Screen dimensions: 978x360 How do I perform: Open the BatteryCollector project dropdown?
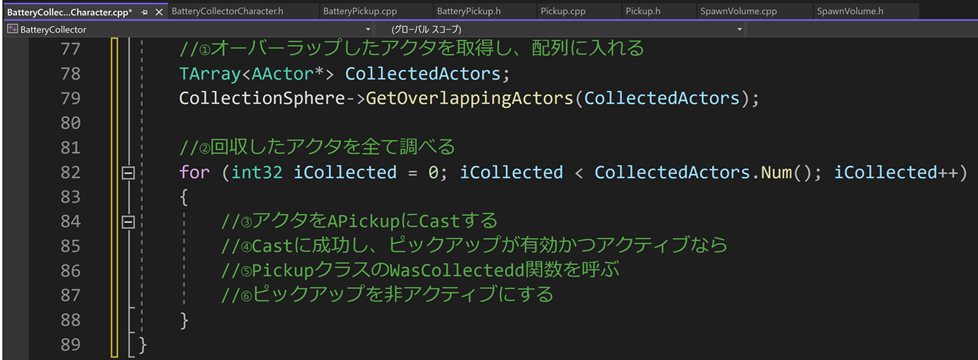pos(368,29)
